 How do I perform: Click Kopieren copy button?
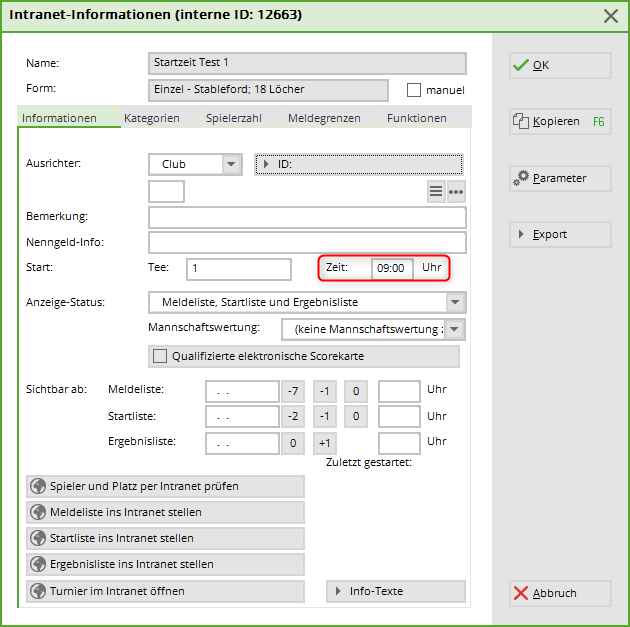(x=560, y=121)
